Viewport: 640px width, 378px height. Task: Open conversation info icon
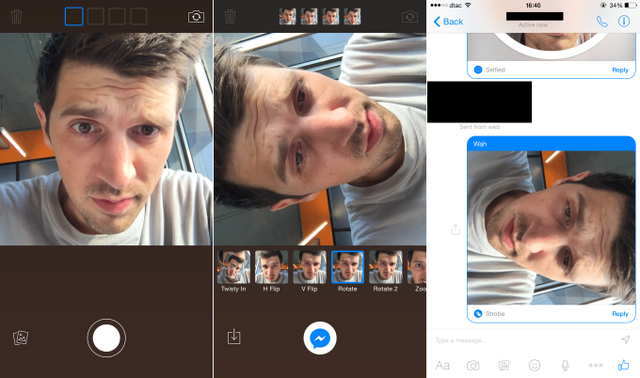click(624, 21)
